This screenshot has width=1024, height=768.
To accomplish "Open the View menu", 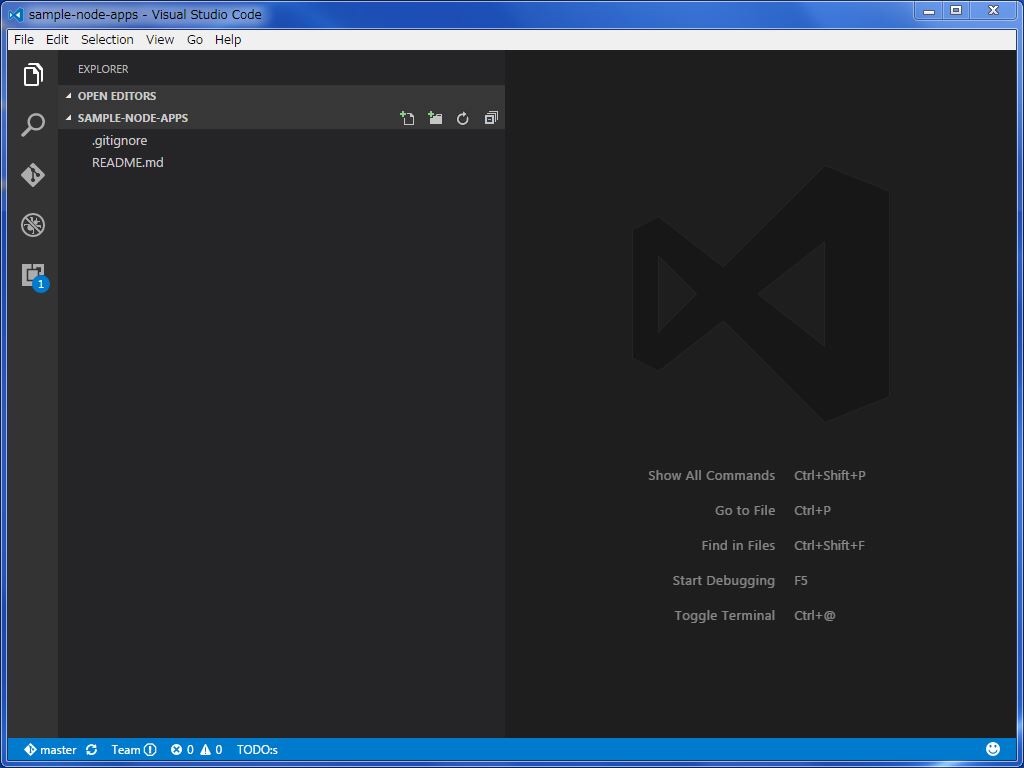I will pyautogui.click(x=160, y=40).
